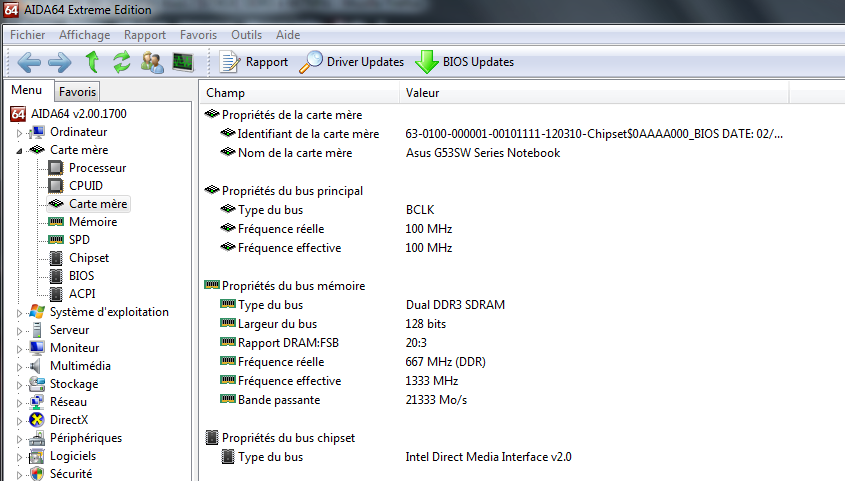
Task: Open the Rapport report button
Action: point(254,62)
